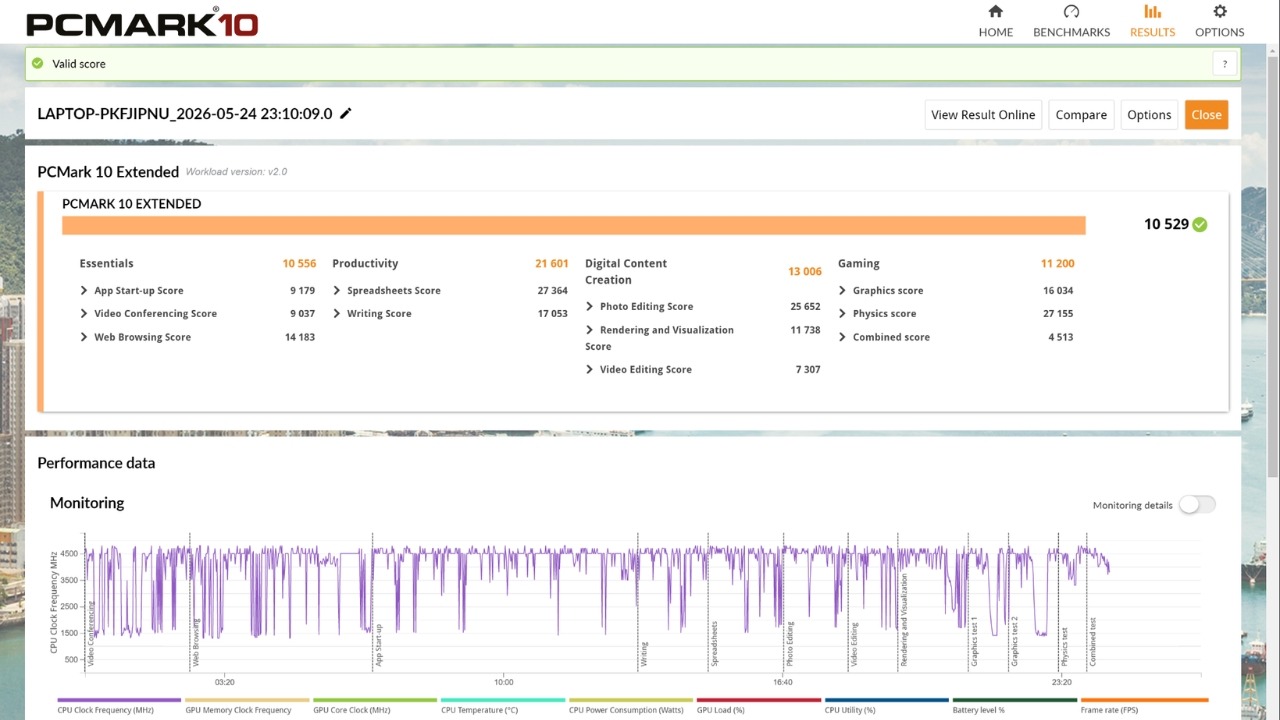Expand Video Editing Score details
Image resolution: width=1280 pixels, height=720 pixels.
[590, 370]
